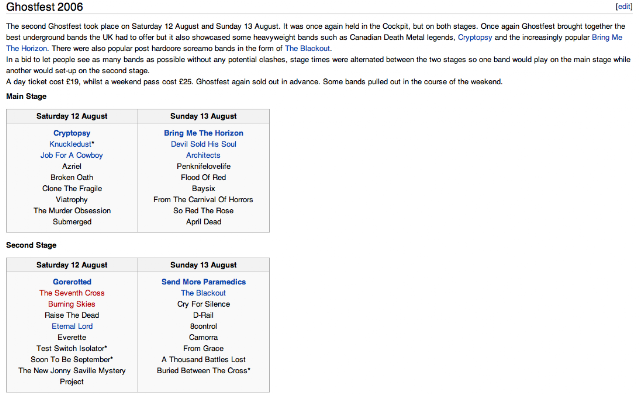Open the Send More Paramedics link
The height and width of the screenshot is (395, 640).
[203, 282]
